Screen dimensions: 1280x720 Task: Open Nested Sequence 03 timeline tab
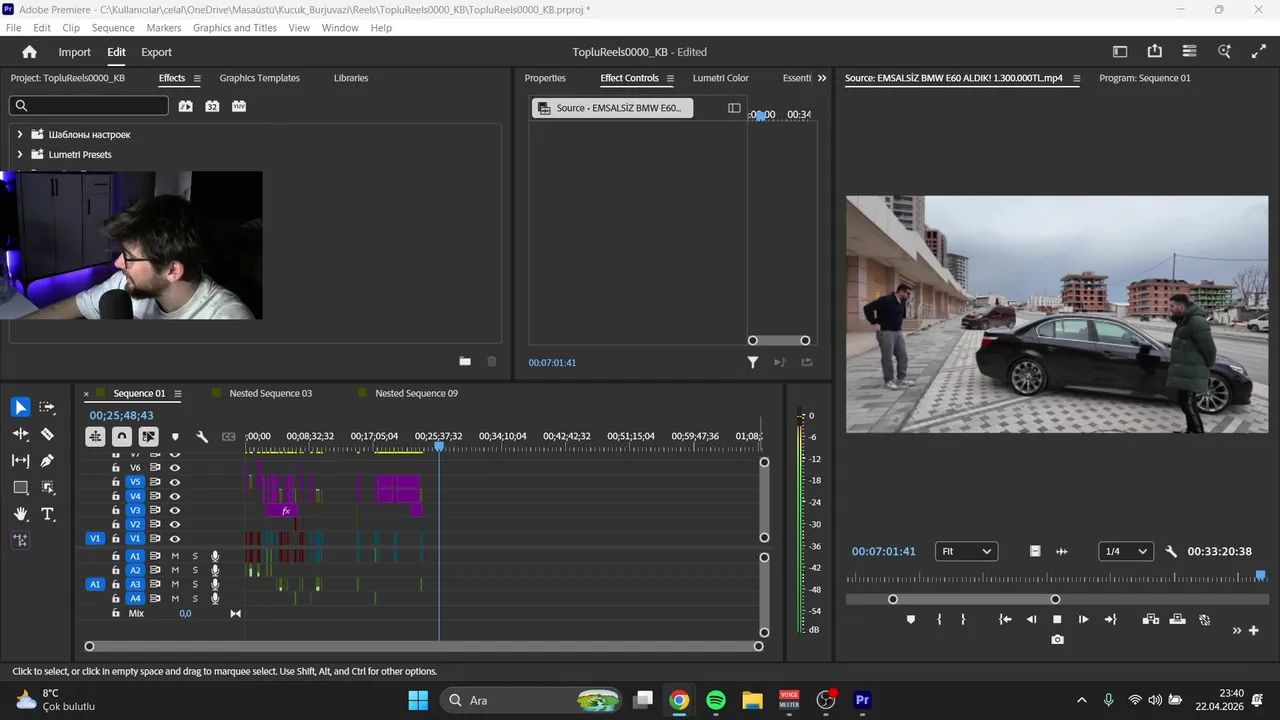click(270, 394)
